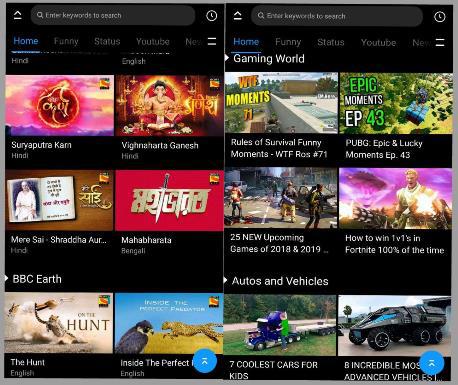Select Status tab on left screen

[107, 41]
